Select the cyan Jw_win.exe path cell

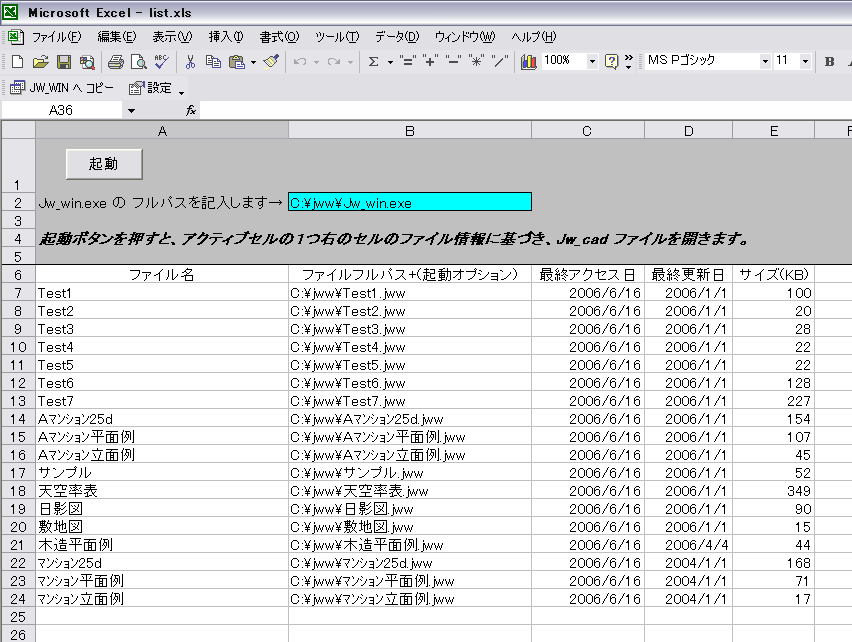pos(410,202)
